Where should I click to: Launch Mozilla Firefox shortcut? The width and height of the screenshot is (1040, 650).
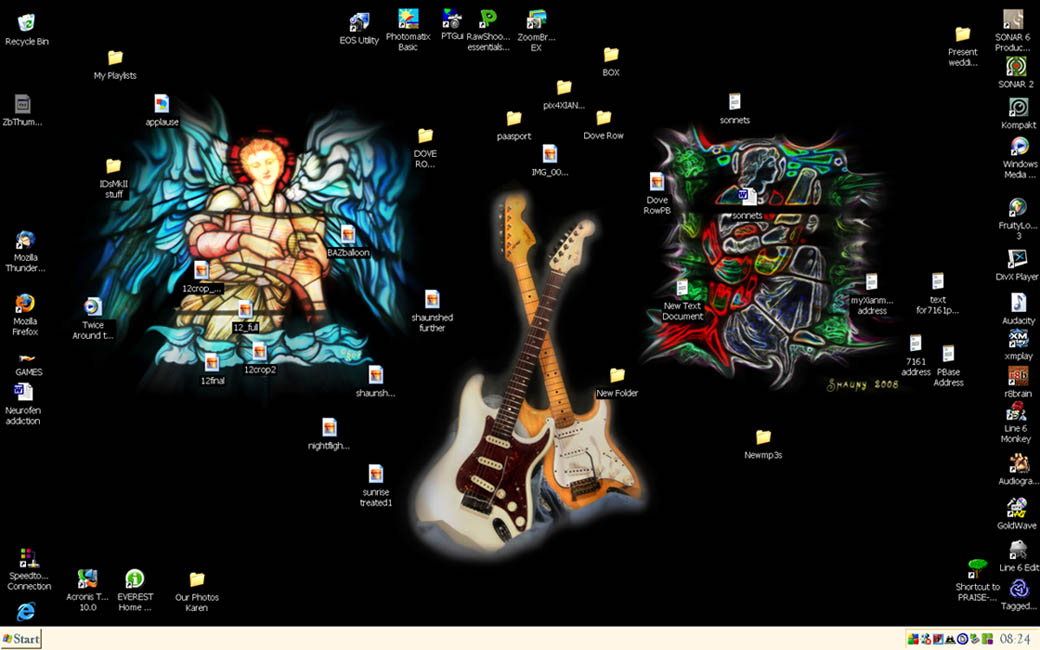[25, 303]
